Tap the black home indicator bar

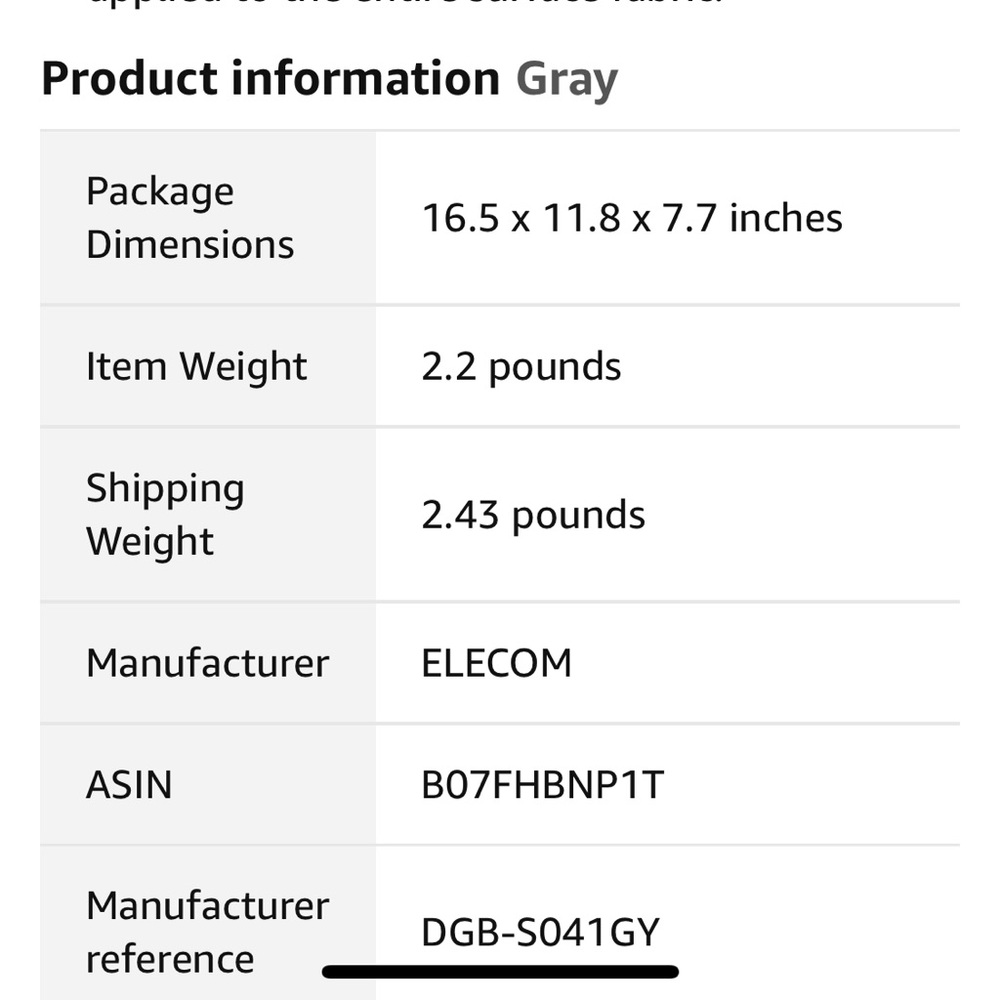[x=500, y=971]
